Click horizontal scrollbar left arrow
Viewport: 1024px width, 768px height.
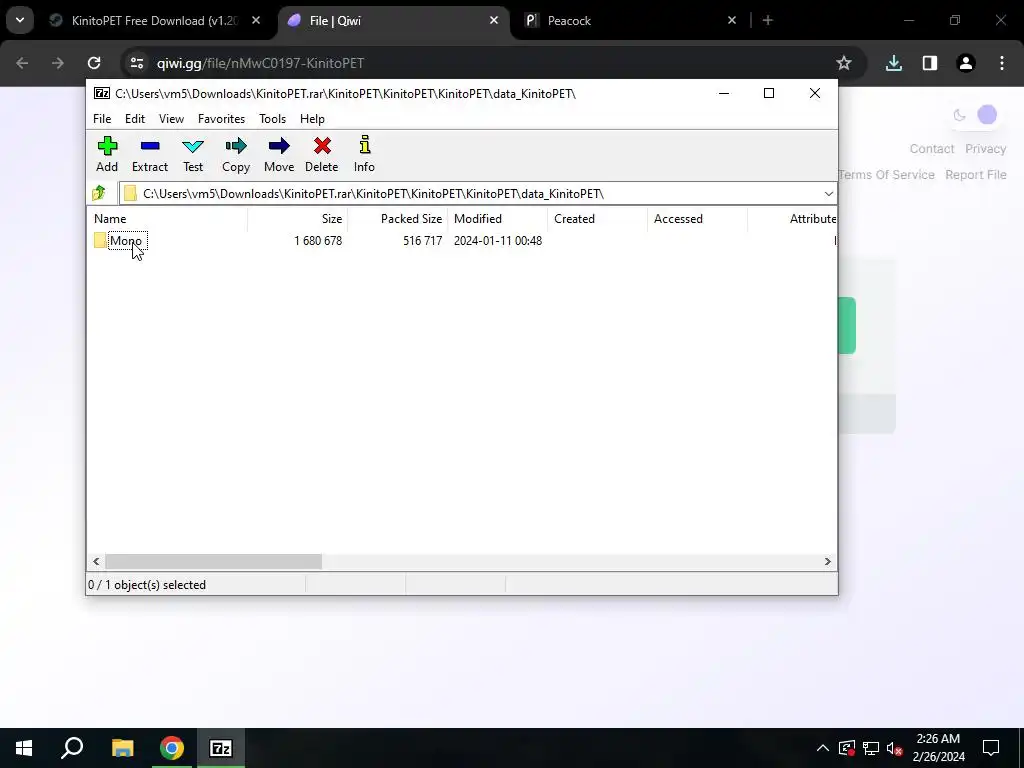pyautogui.click(x=96, y=561)
